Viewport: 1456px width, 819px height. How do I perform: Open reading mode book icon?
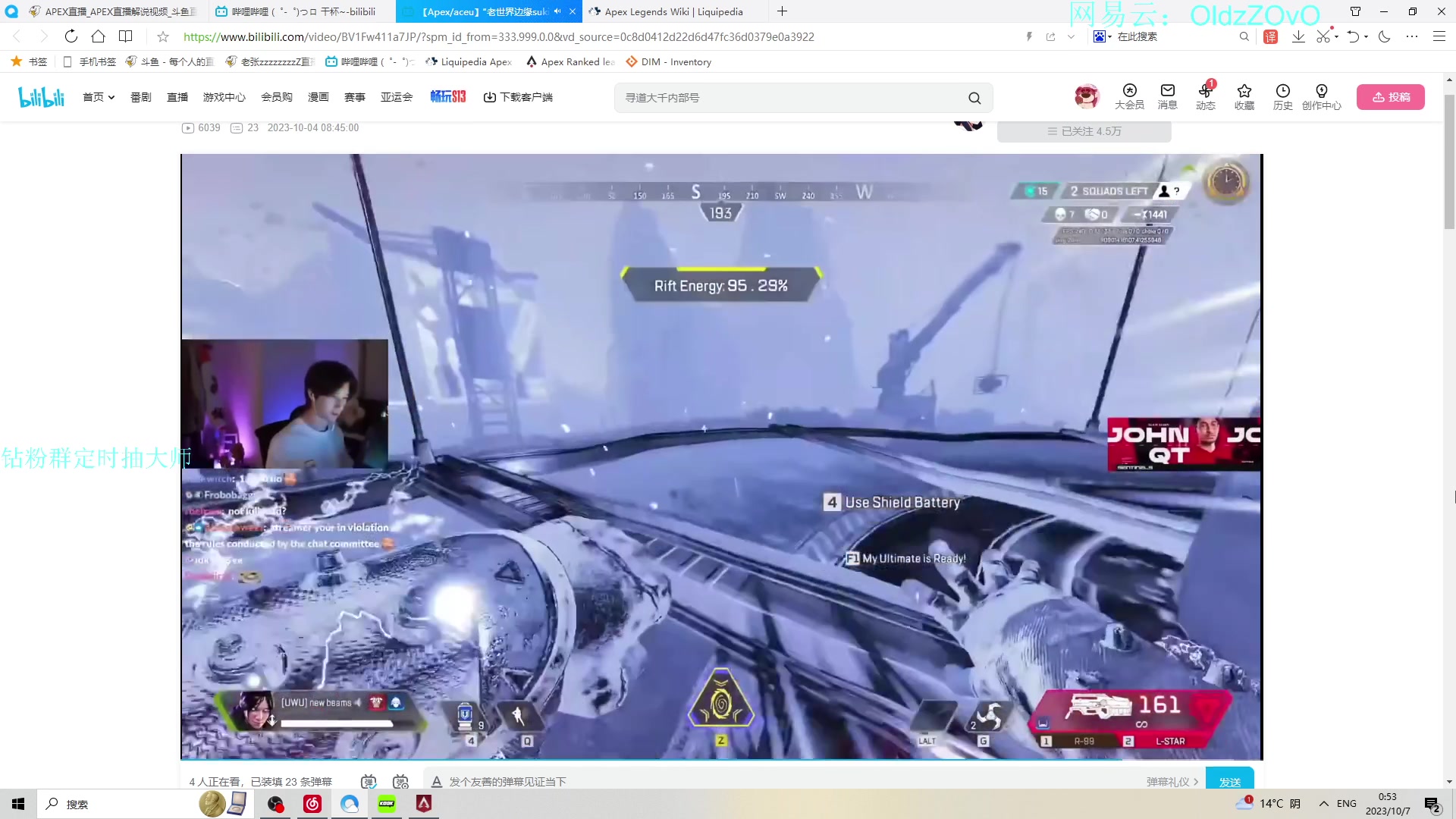125,36
